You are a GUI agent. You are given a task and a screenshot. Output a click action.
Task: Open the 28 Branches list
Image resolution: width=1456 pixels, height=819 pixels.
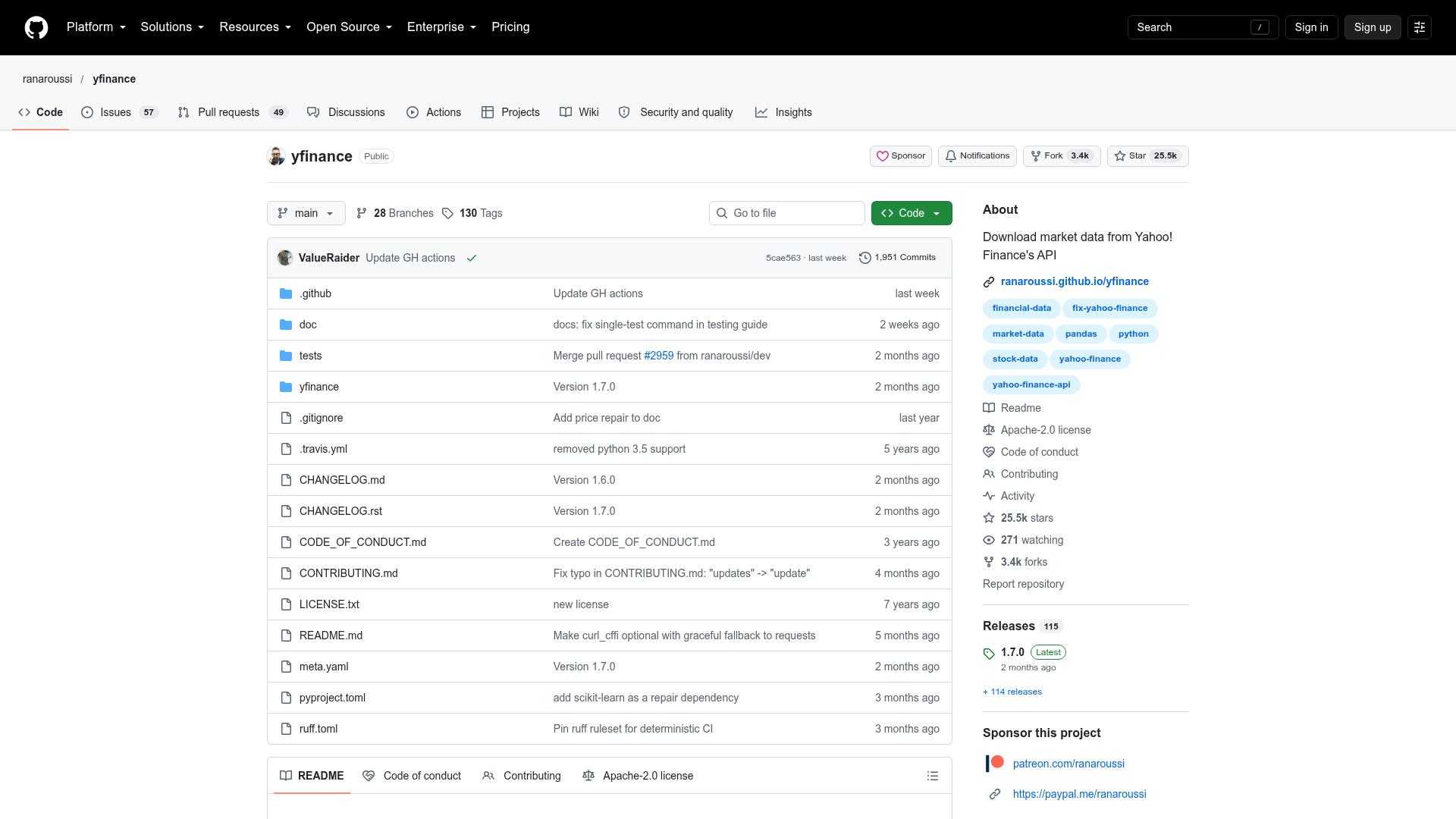click(x=395, y=213)
